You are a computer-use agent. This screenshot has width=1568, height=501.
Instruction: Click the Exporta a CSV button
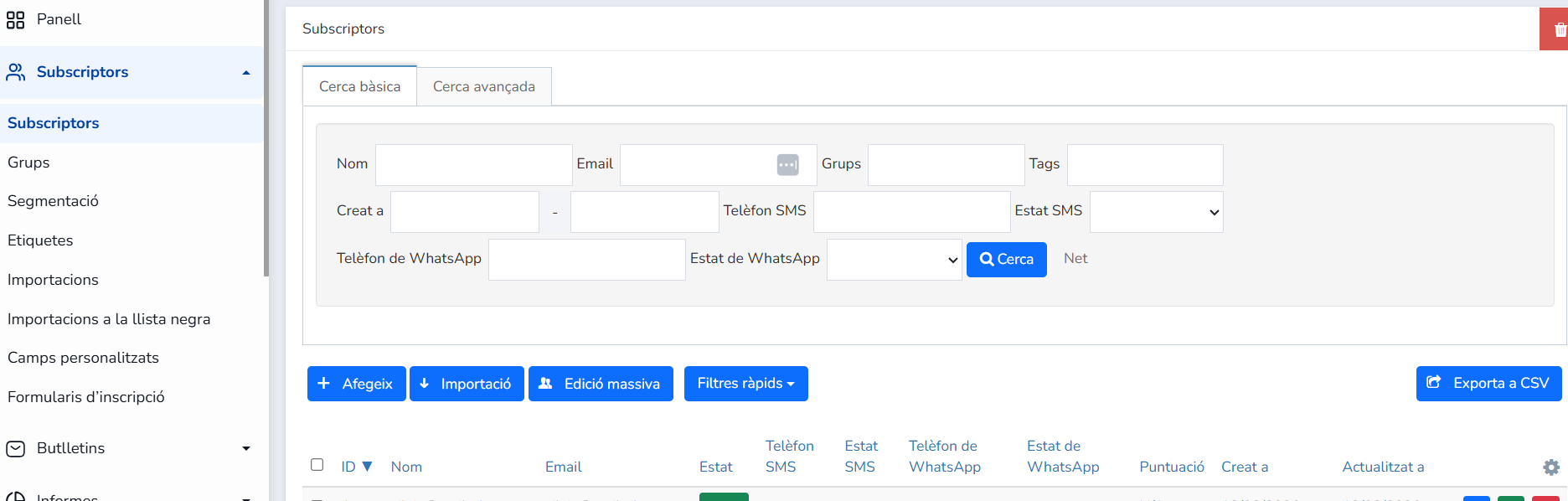tap(1488, 384)
